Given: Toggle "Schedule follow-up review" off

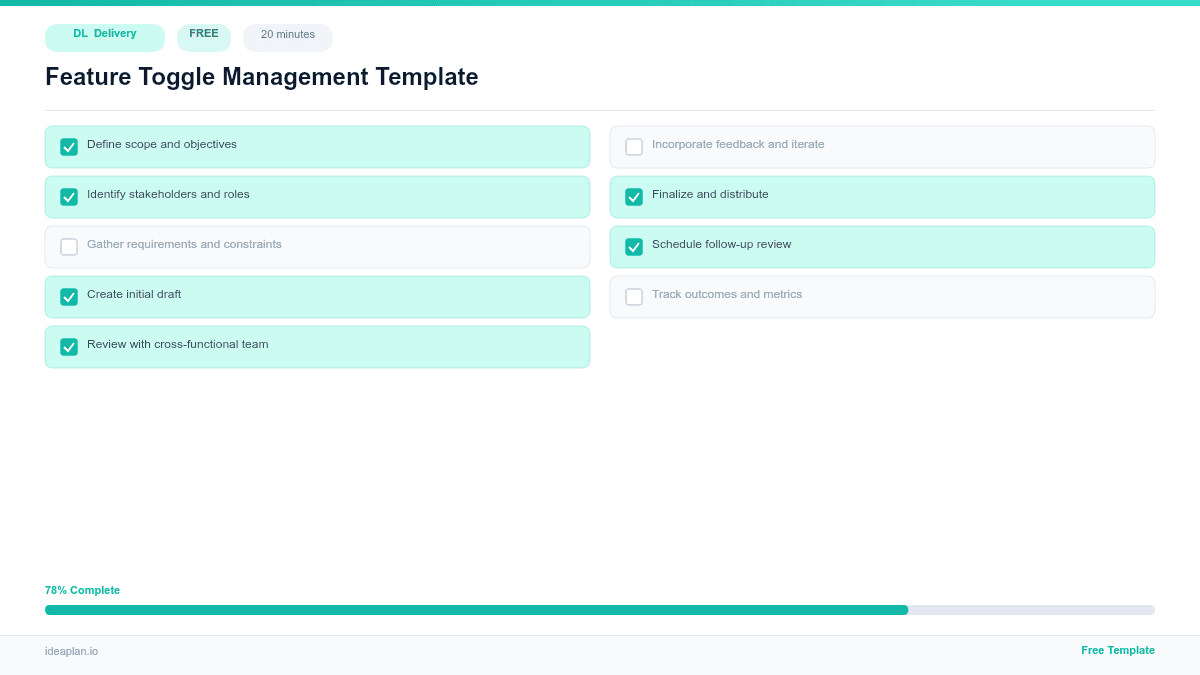Looking at the screenshot, I should tap(634, 246).
